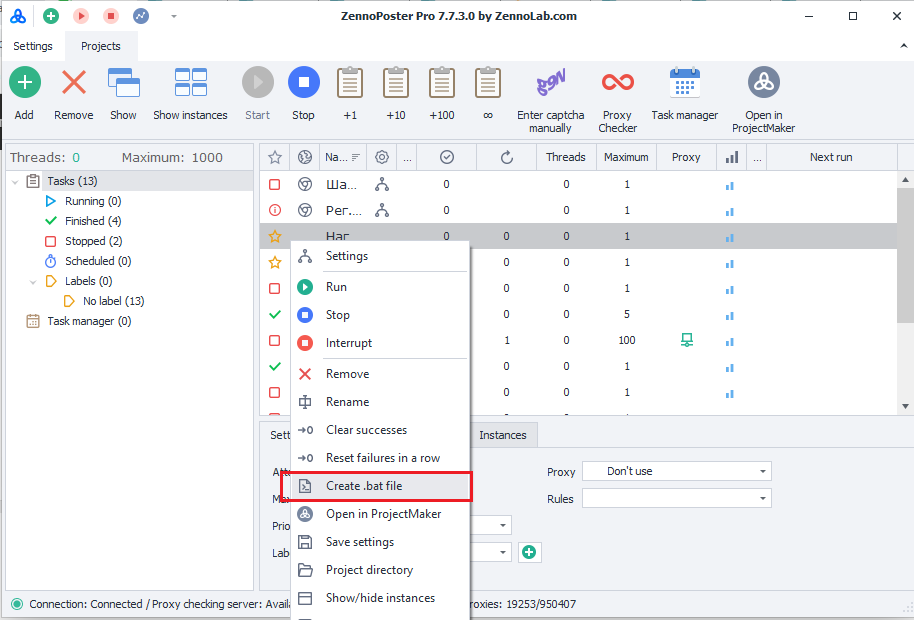Switch to the Settings ribbon tab
Screen dimensions: 914x620
point(33,46)
